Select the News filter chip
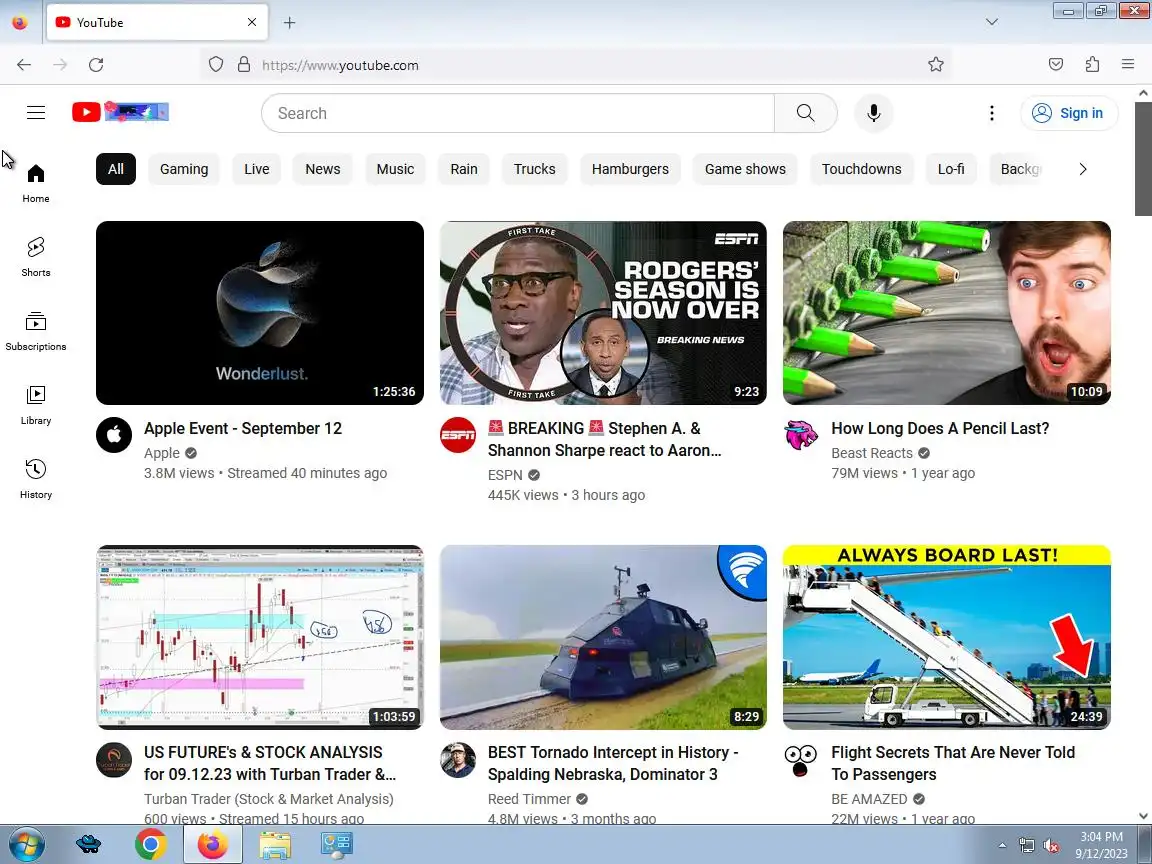Viewport: 1152px width, 864px height. point(323,169)
